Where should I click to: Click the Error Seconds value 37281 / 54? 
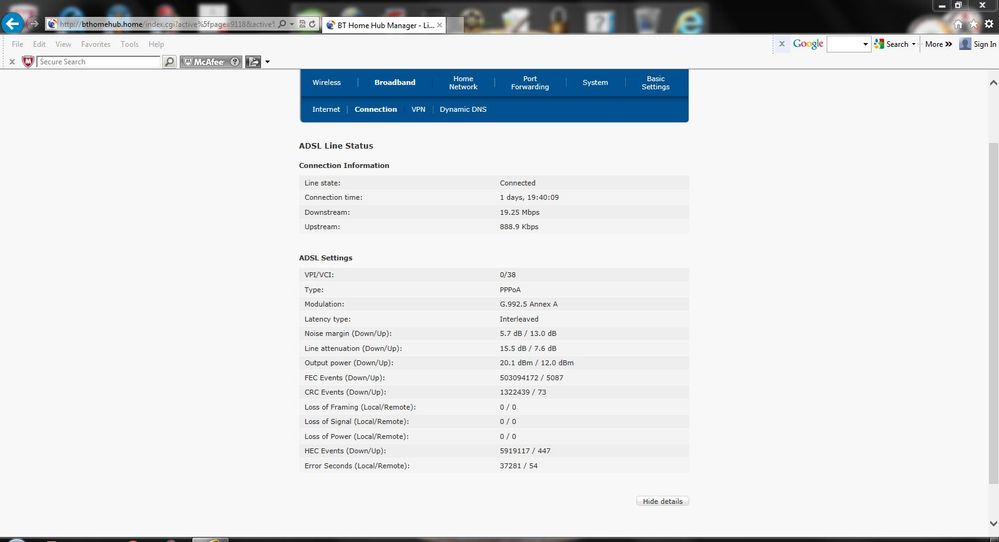click(518, 466)
